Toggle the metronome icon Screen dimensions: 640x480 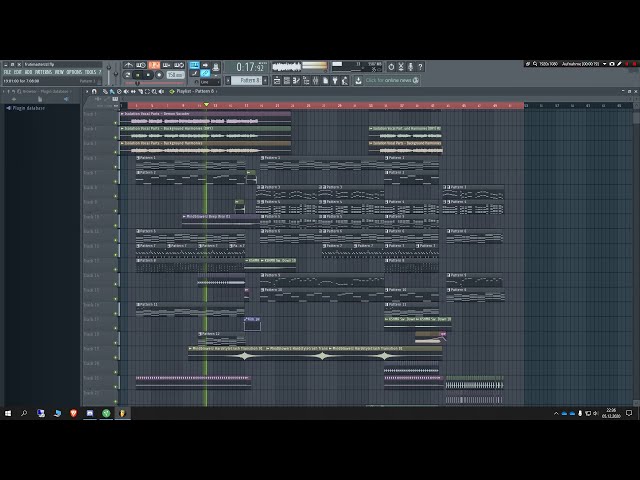coord(129,65)
